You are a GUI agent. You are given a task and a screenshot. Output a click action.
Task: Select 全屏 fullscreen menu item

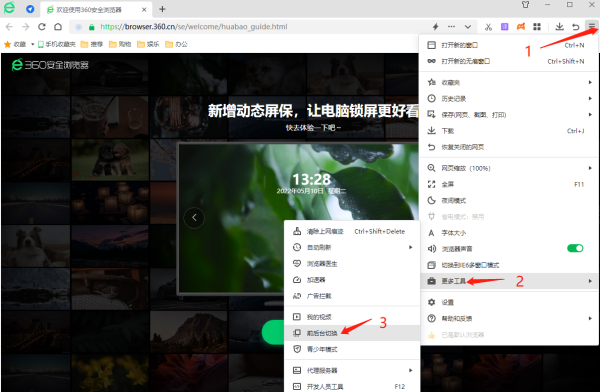pos(509,184)
